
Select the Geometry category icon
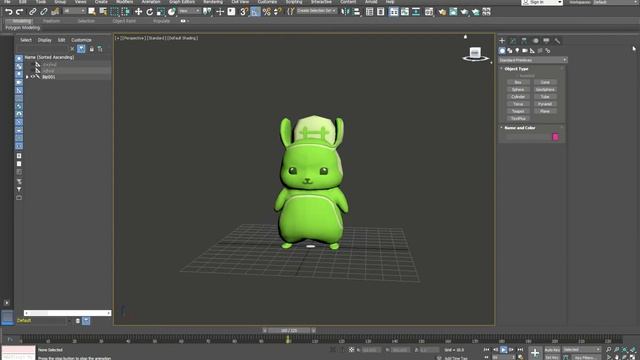click(x=502, y=51)
